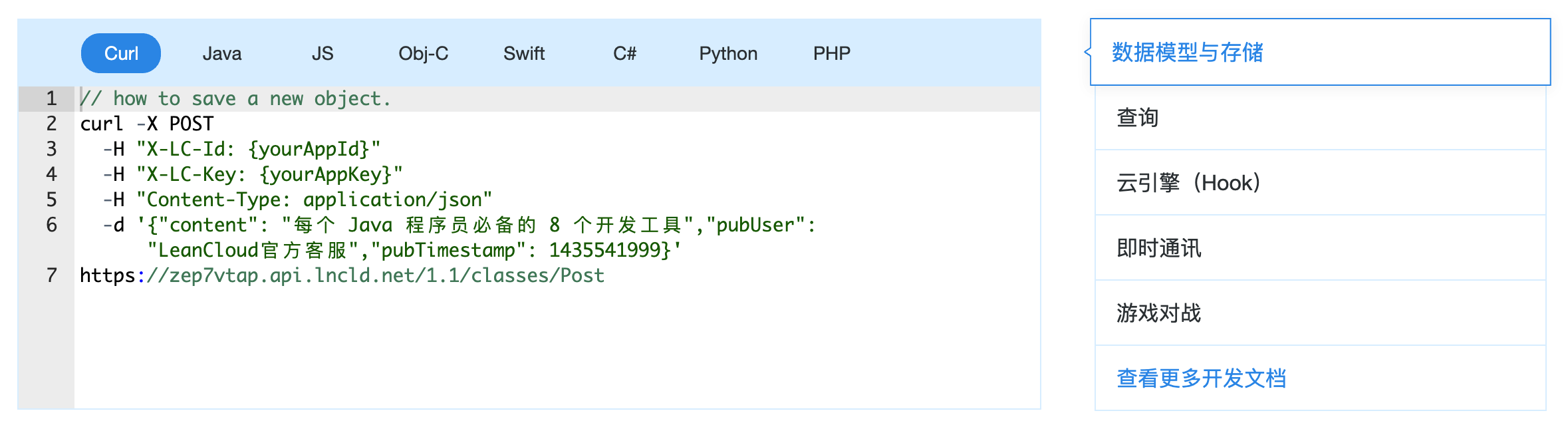The width and height of the screenshot is (1568, 427).
Task: Switch to the Java code example
Action: click(221, 53)
